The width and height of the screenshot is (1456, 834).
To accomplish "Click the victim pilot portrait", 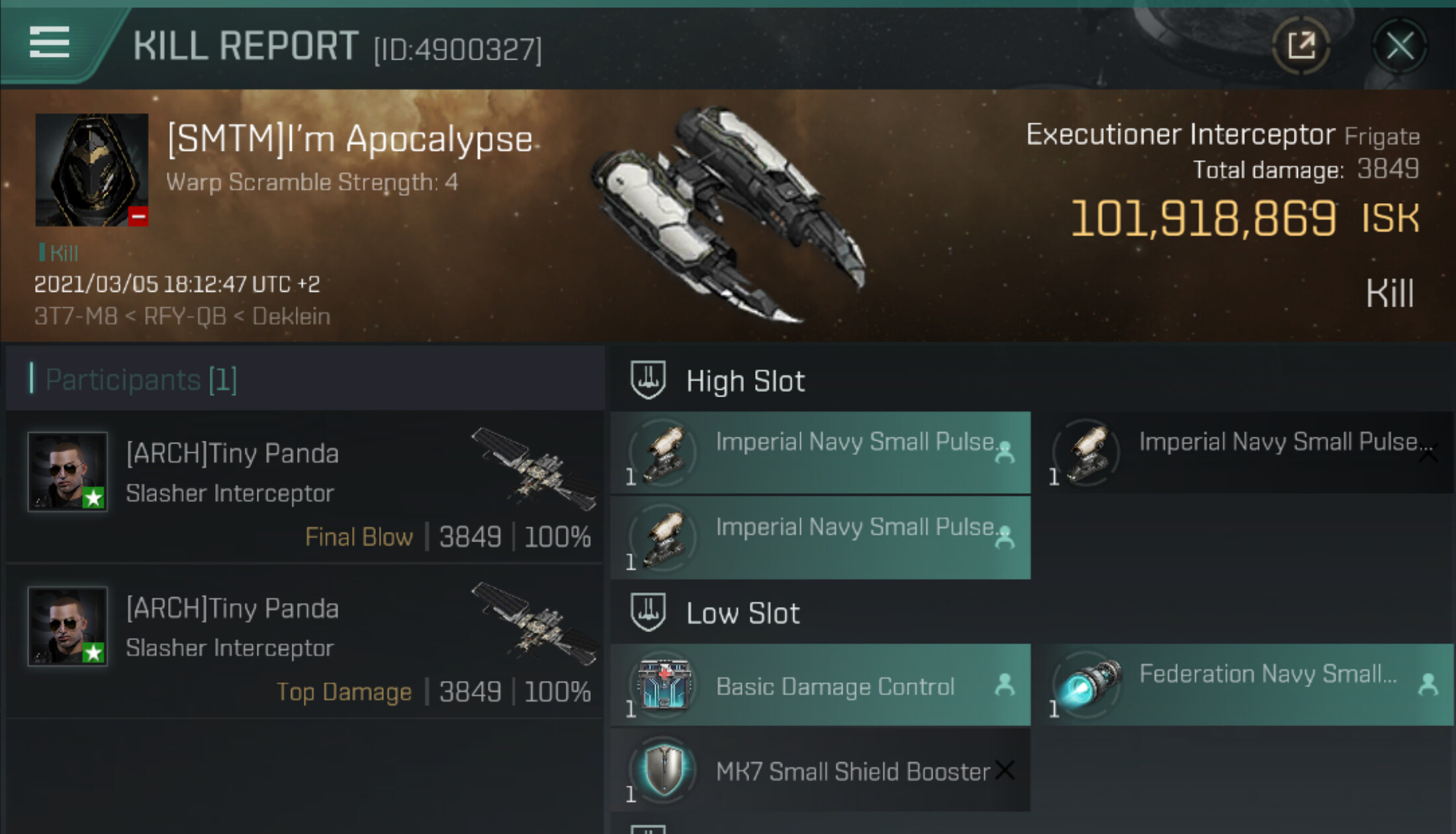I will click(x=91, y=170).
